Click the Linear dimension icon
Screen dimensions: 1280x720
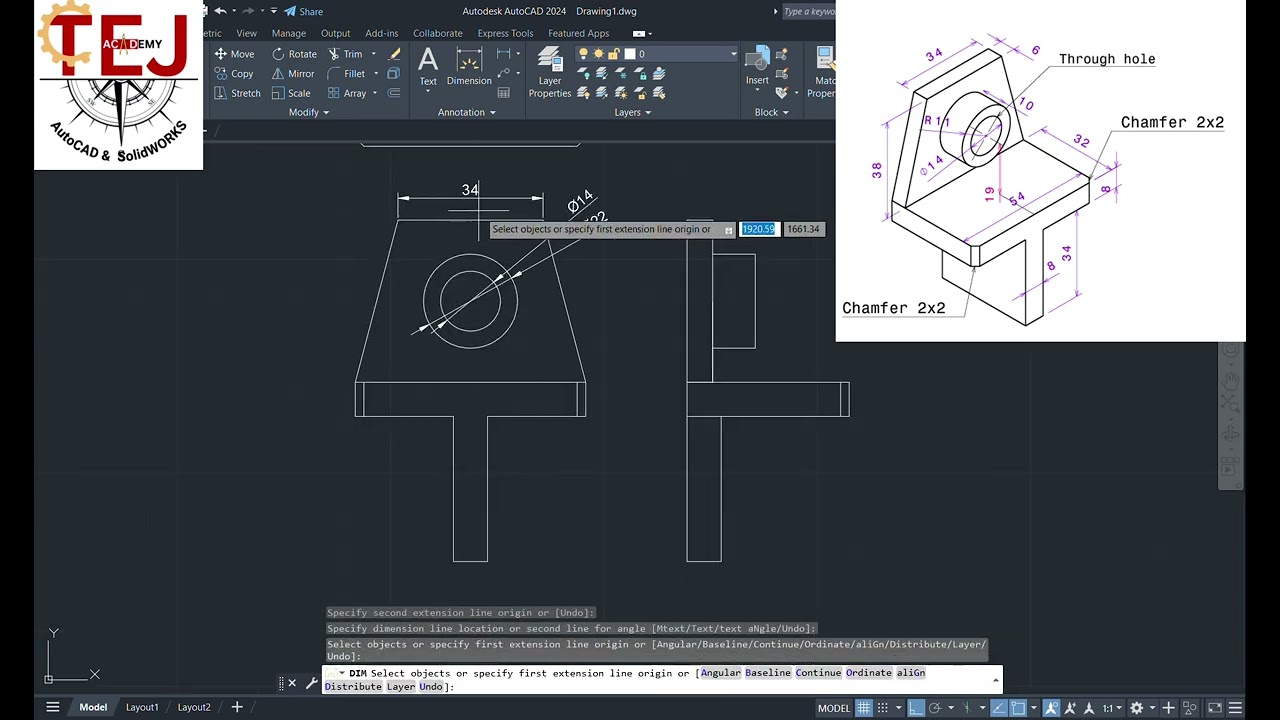point(503,54)
